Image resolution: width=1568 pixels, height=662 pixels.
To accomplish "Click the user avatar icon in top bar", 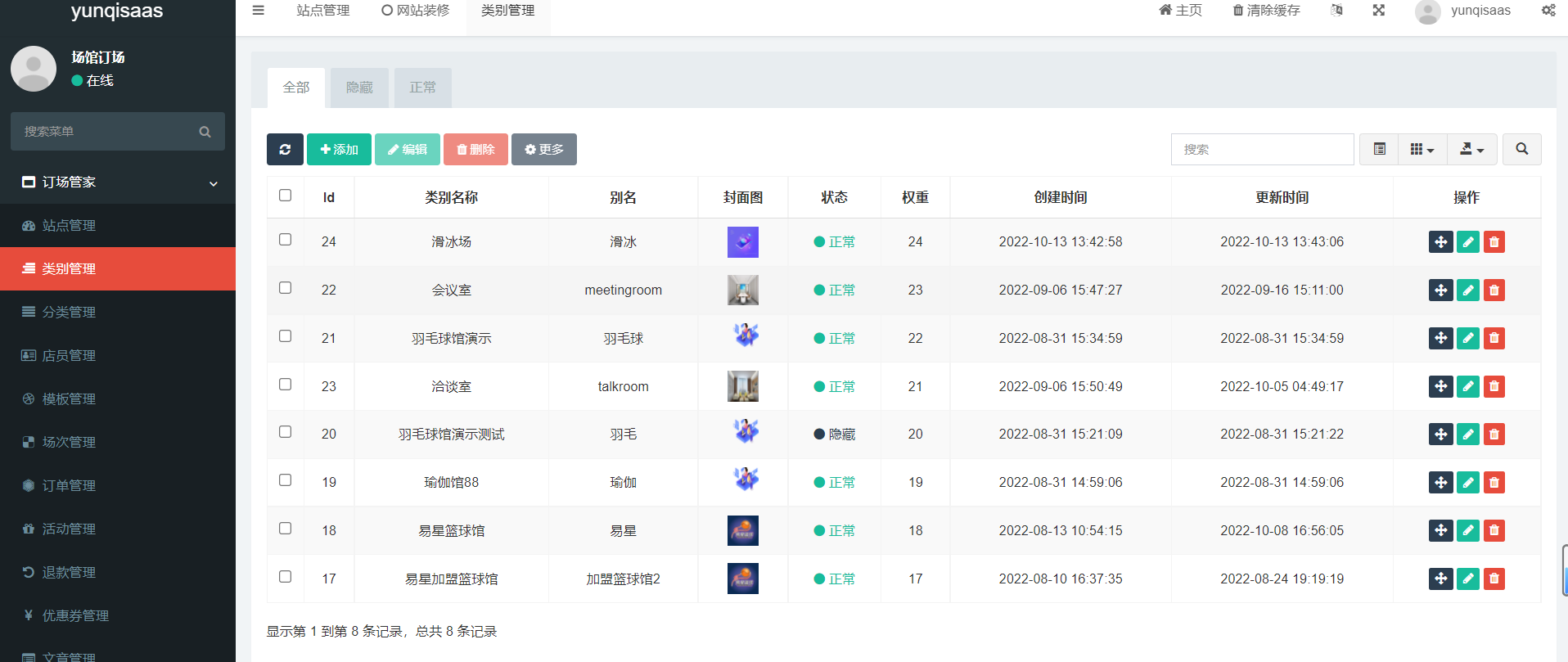I will coord(1428,11).
